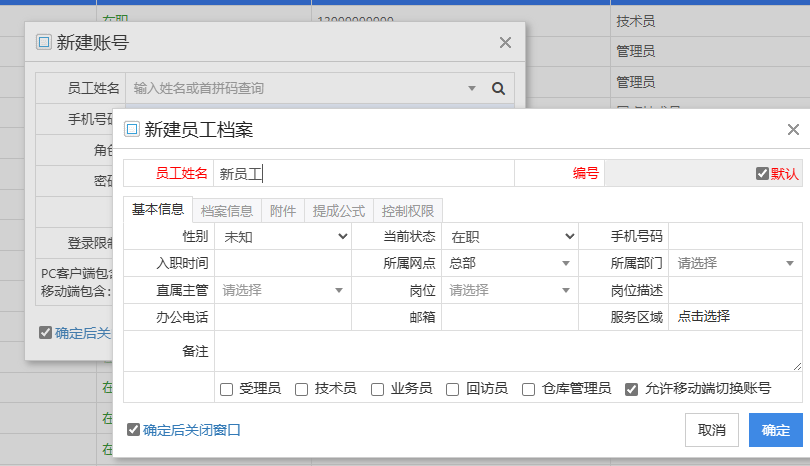Switch to the 档案信息 tab

point(226,210)
